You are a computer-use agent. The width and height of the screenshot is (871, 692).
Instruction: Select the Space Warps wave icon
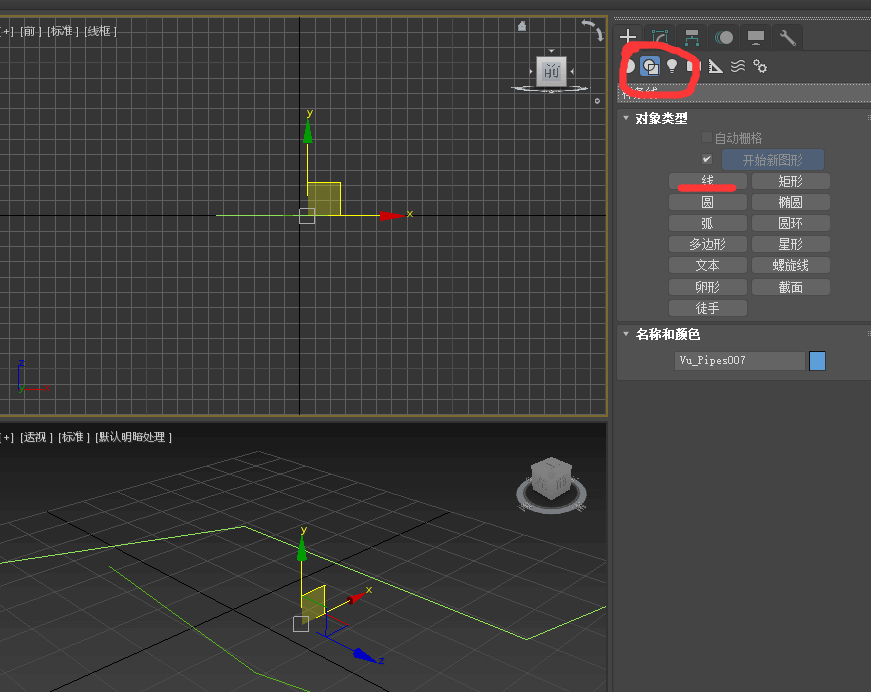click(x=738, y=66)
